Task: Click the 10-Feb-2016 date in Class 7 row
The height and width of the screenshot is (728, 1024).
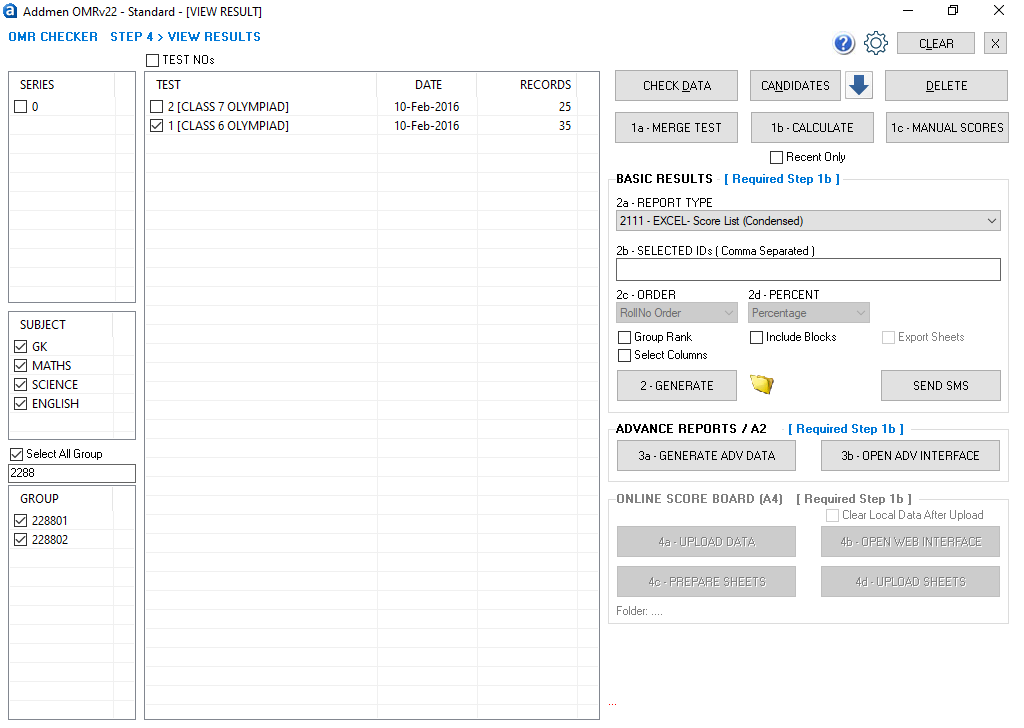Action: coord(426,106)
